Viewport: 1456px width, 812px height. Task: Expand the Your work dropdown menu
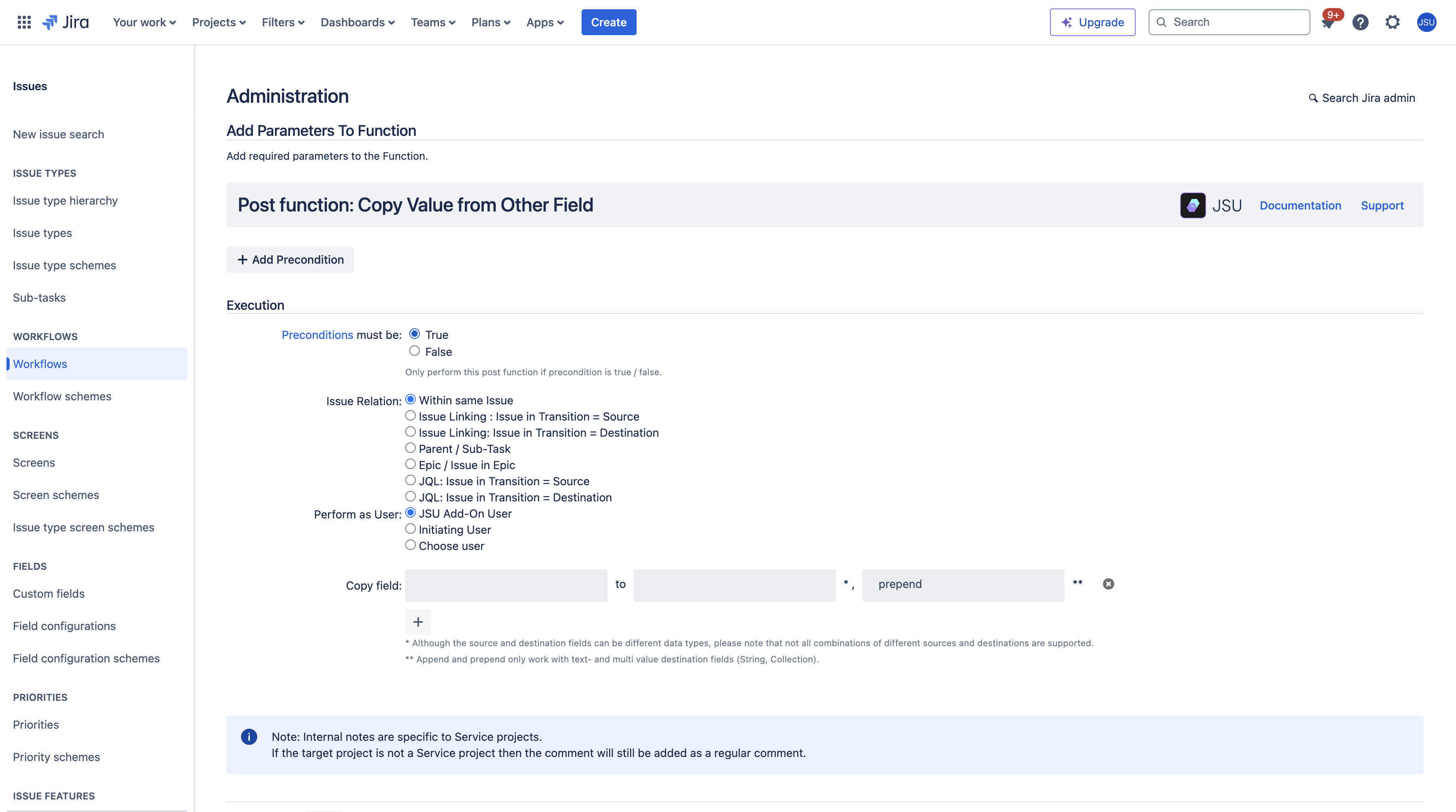143,22
